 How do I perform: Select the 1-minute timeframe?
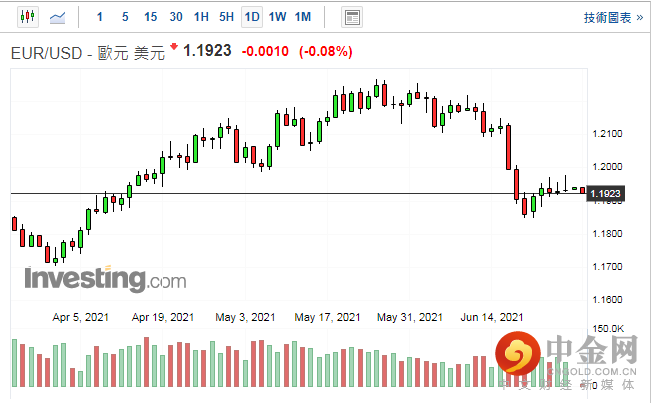point(99,17)
